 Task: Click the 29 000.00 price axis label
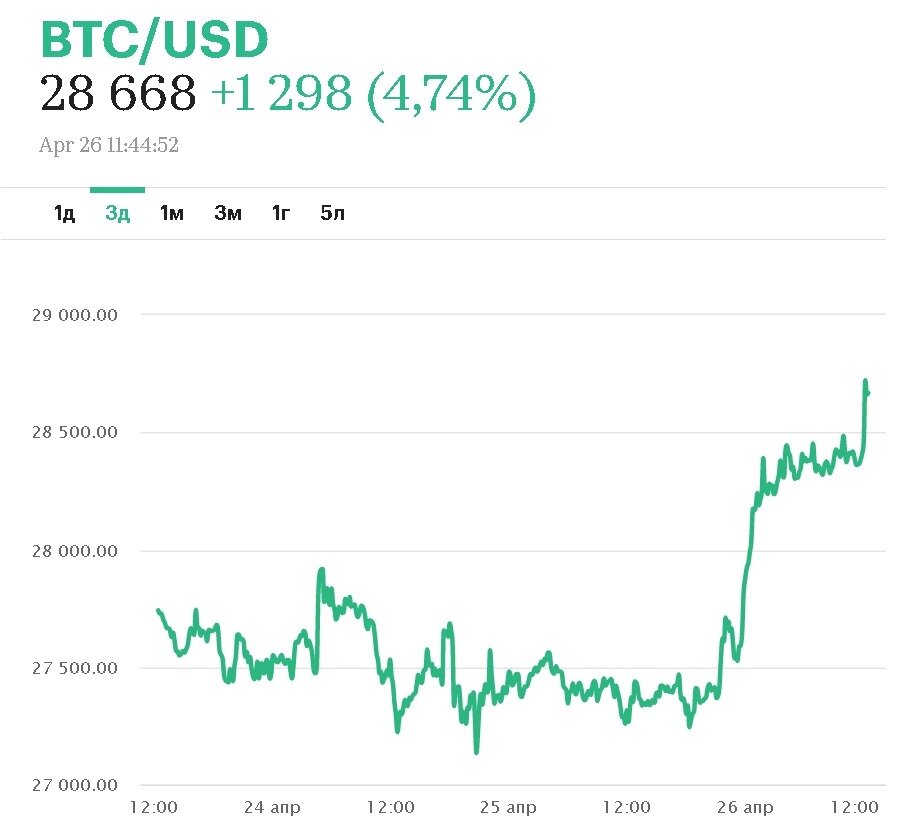(x=75, y=315)
